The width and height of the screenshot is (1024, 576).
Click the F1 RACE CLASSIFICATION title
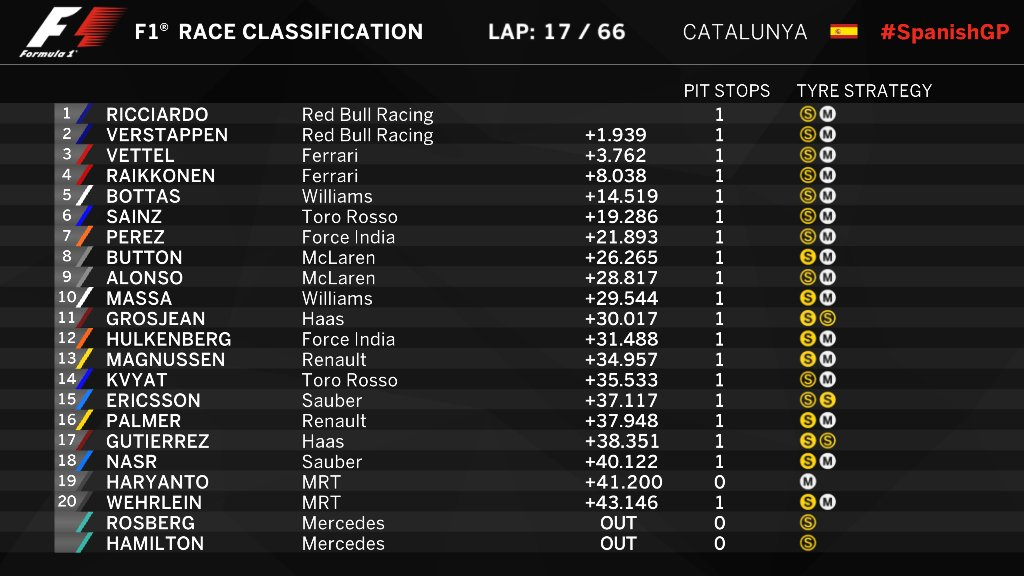278,32
